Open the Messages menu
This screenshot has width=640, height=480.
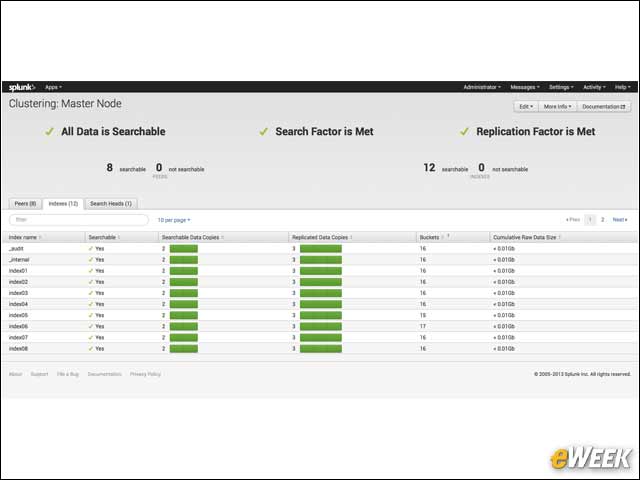pos(525,87)
